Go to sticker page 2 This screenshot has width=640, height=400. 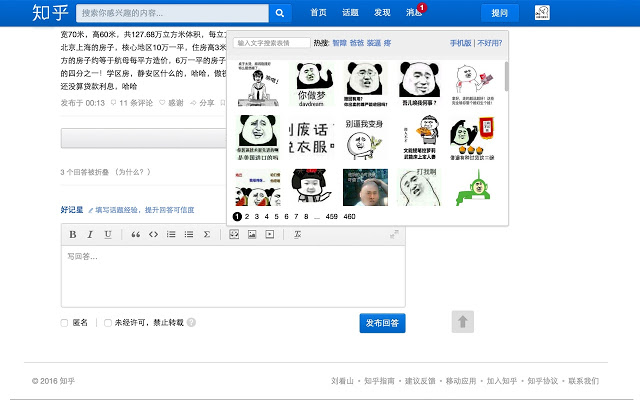247,216
